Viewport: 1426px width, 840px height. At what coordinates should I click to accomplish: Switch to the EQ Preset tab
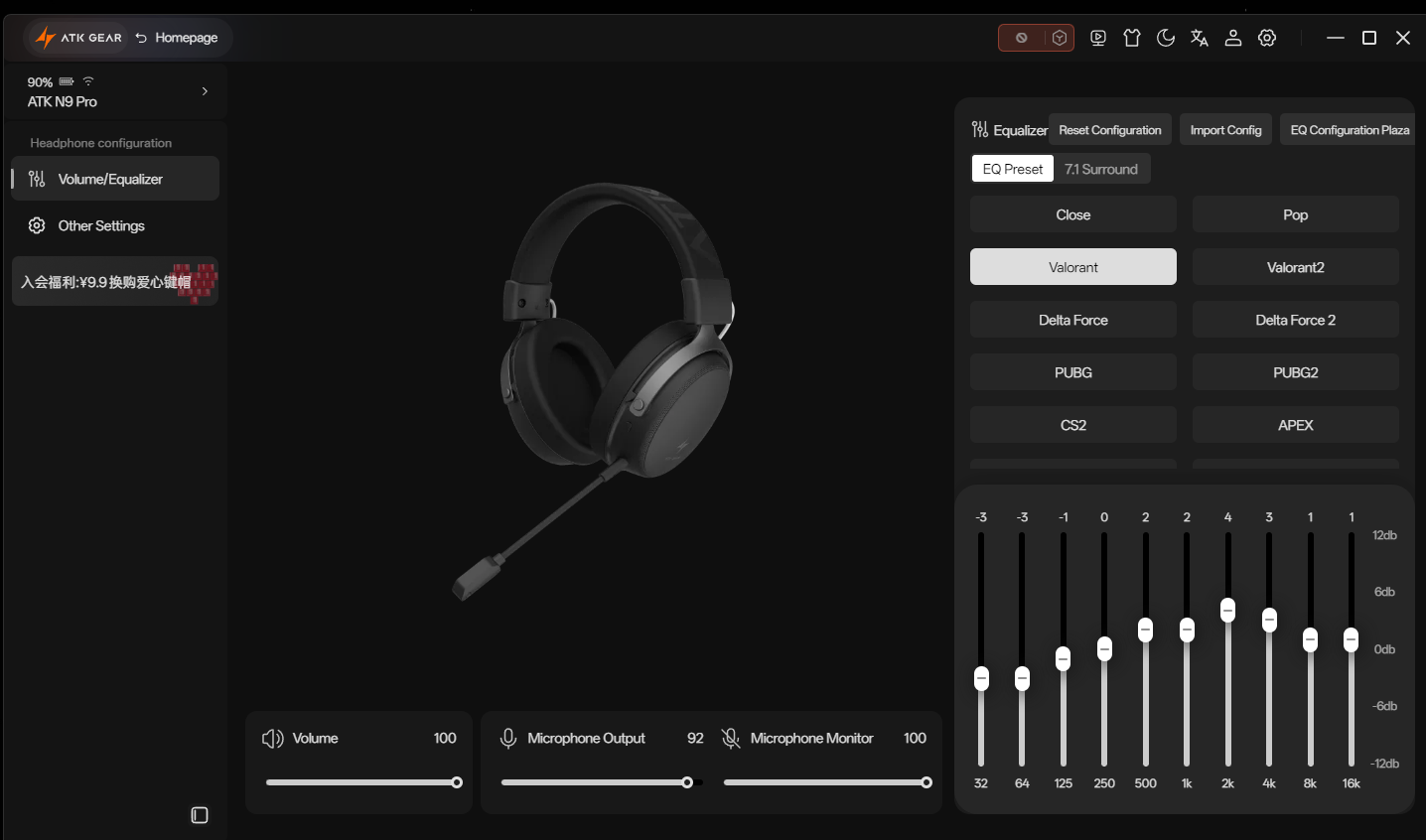click(x=1013, y=169)
